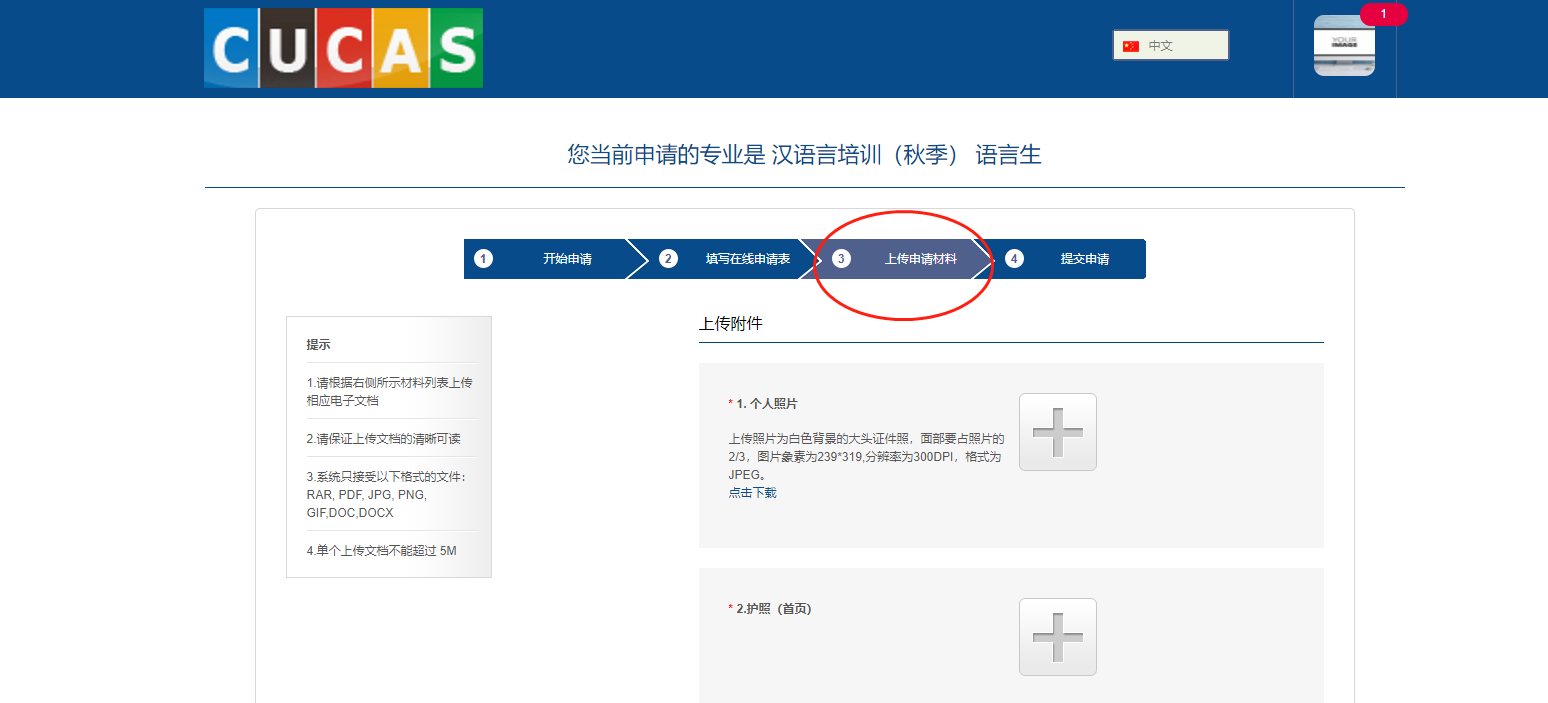Click tip 4 about 5M size limit
The image size is (1548, 703).
point(381,550)
